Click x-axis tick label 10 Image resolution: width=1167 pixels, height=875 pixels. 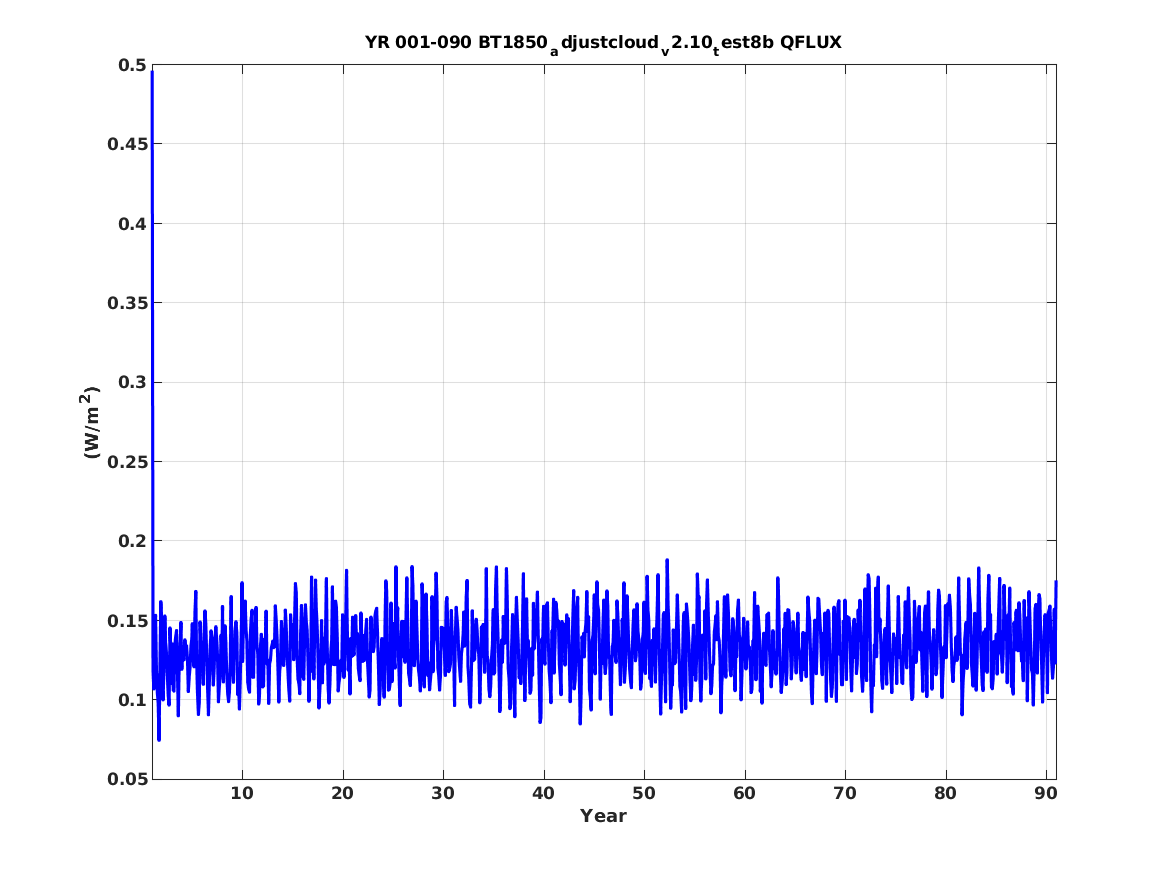(x=242, y=793)
